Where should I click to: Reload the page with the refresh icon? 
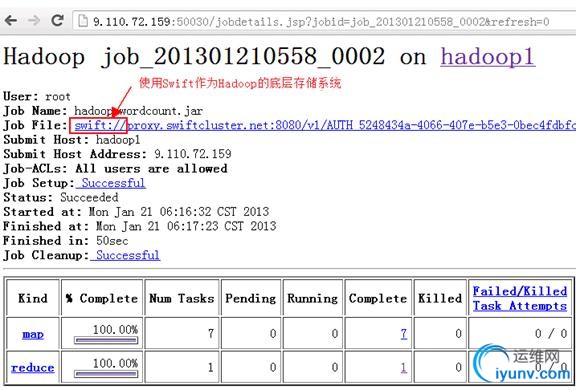point(57,20)
